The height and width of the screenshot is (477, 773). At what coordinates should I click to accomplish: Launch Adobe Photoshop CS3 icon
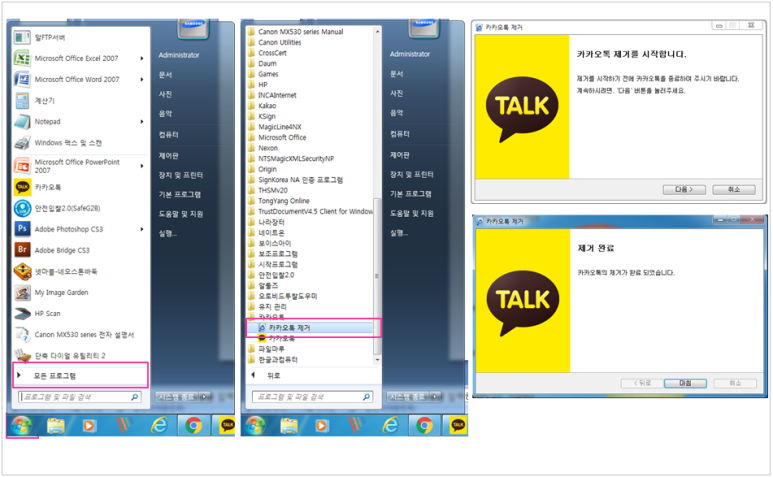(22, 229)
